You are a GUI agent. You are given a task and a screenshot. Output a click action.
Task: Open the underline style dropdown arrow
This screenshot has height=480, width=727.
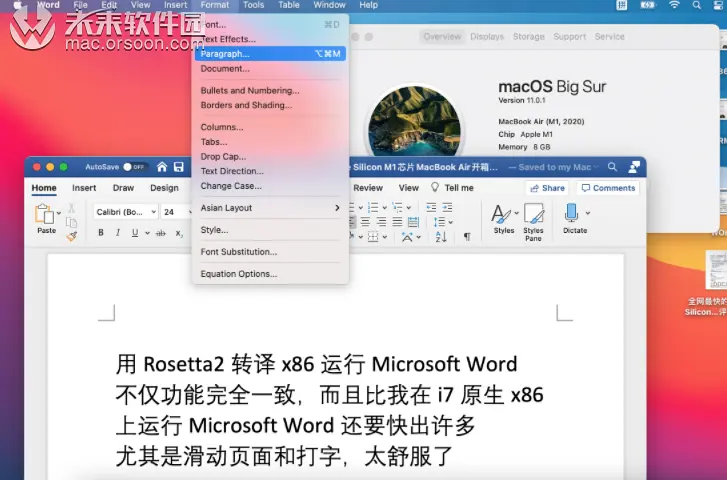pos(147,233)
